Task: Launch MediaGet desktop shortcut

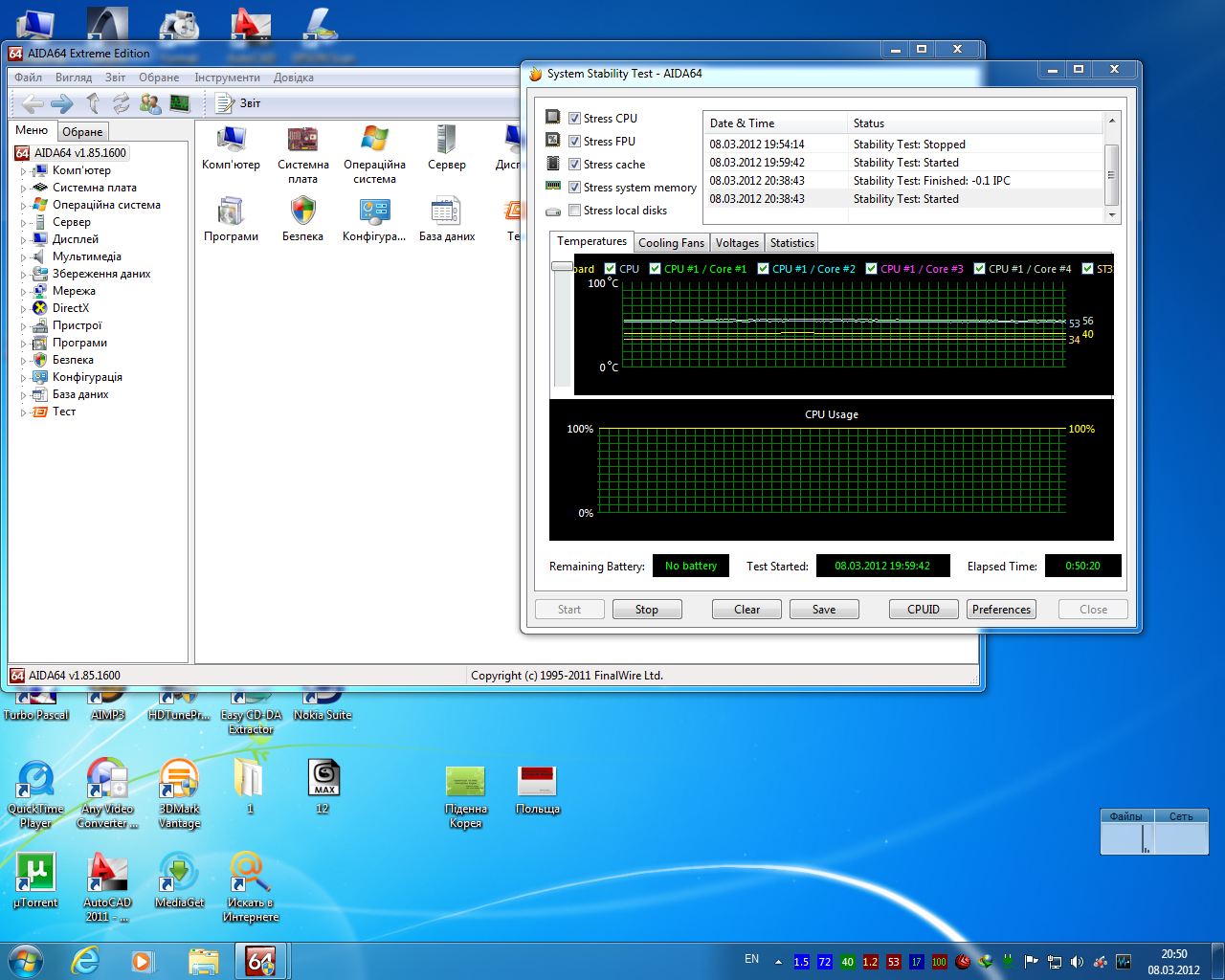Action: (x=179, y=880)
